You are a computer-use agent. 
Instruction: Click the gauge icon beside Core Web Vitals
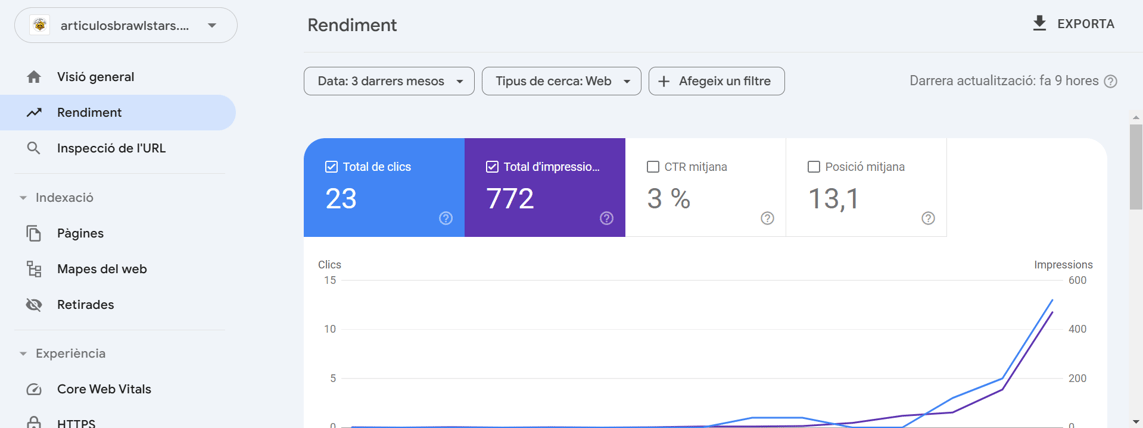click(x=34, y=389)
